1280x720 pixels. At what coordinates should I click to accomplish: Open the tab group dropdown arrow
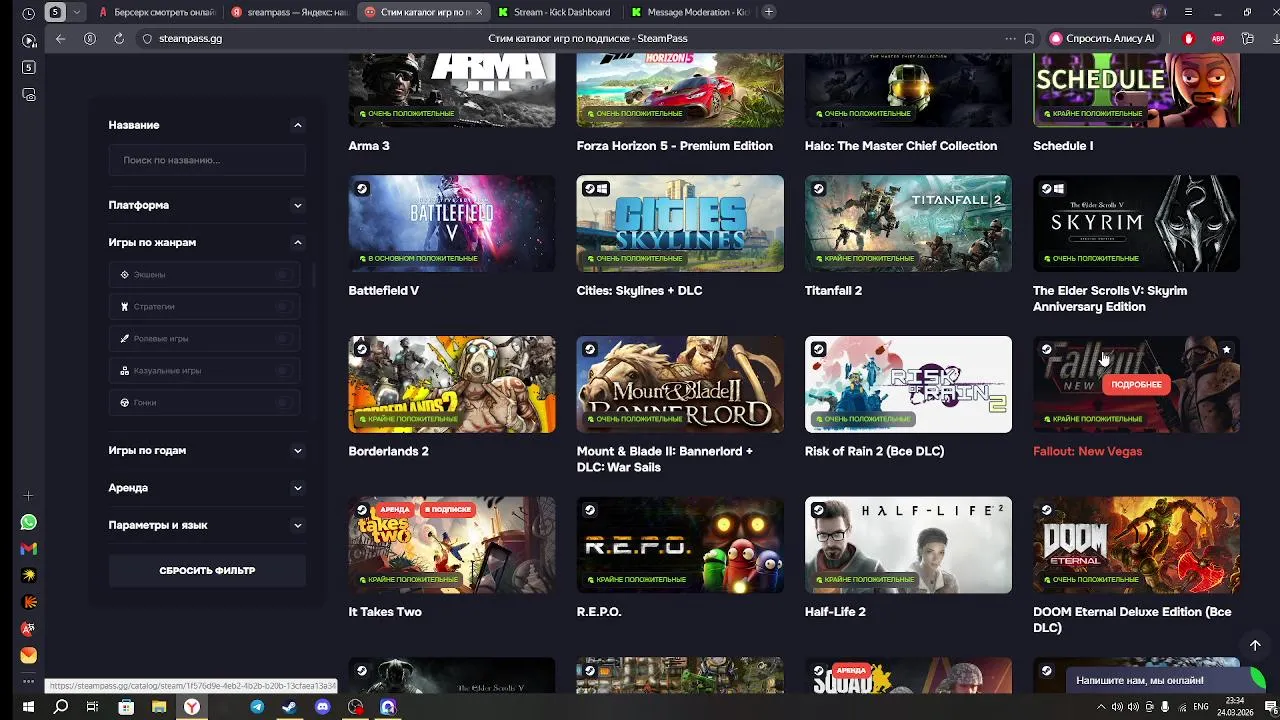[76, 12]
